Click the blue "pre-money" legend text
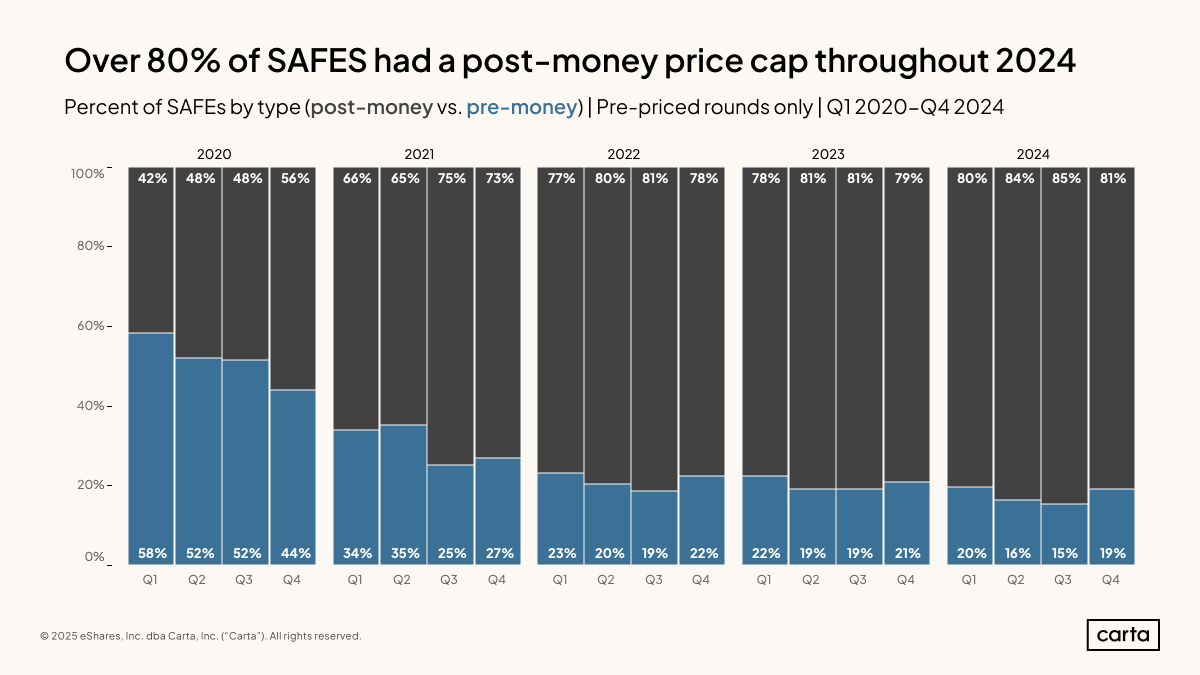Viewport: 1200px width, 675px height. click(x=522, y=107)
